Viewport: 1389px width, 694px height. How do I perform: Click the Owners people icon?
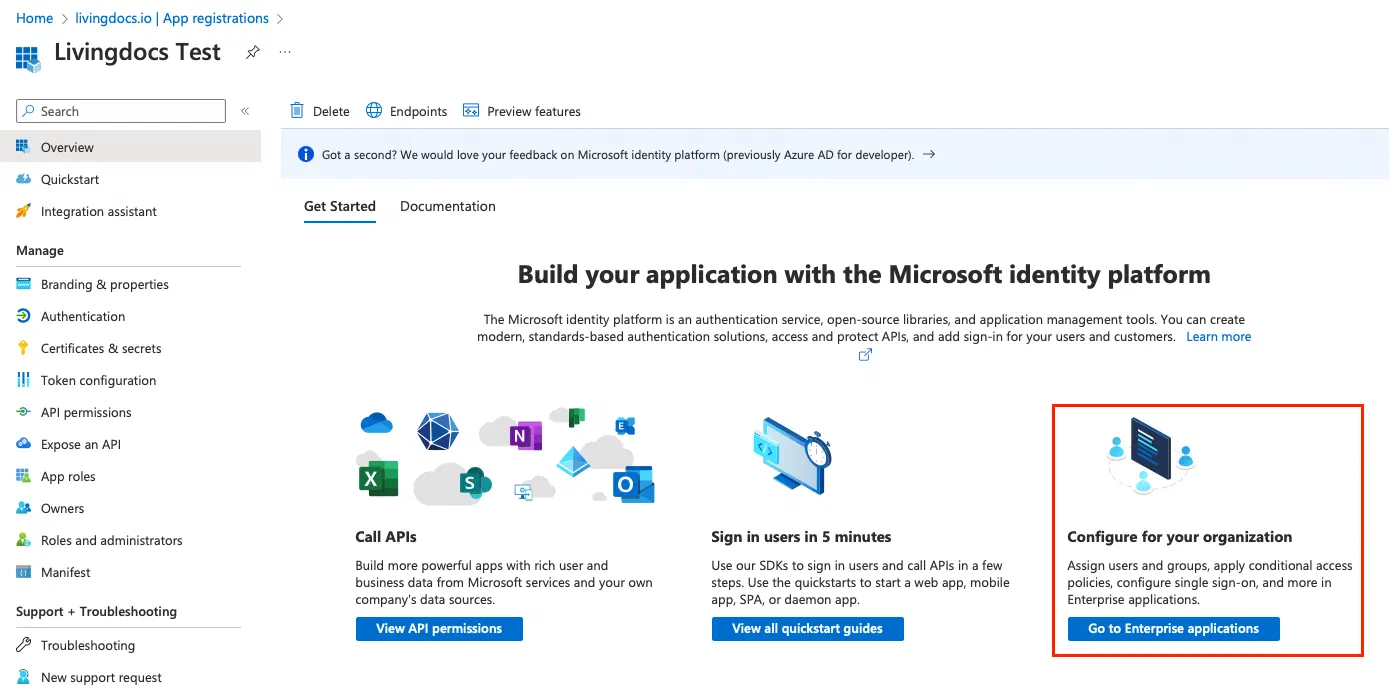pyautogui.click(x=23, y=508)
